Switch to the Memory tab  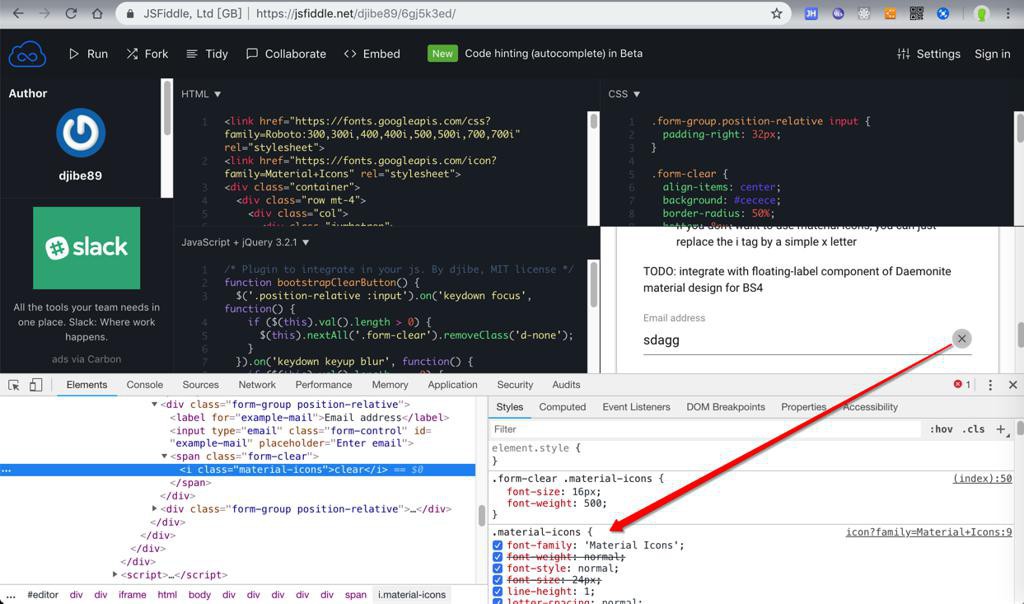click(x=390, y=385)
